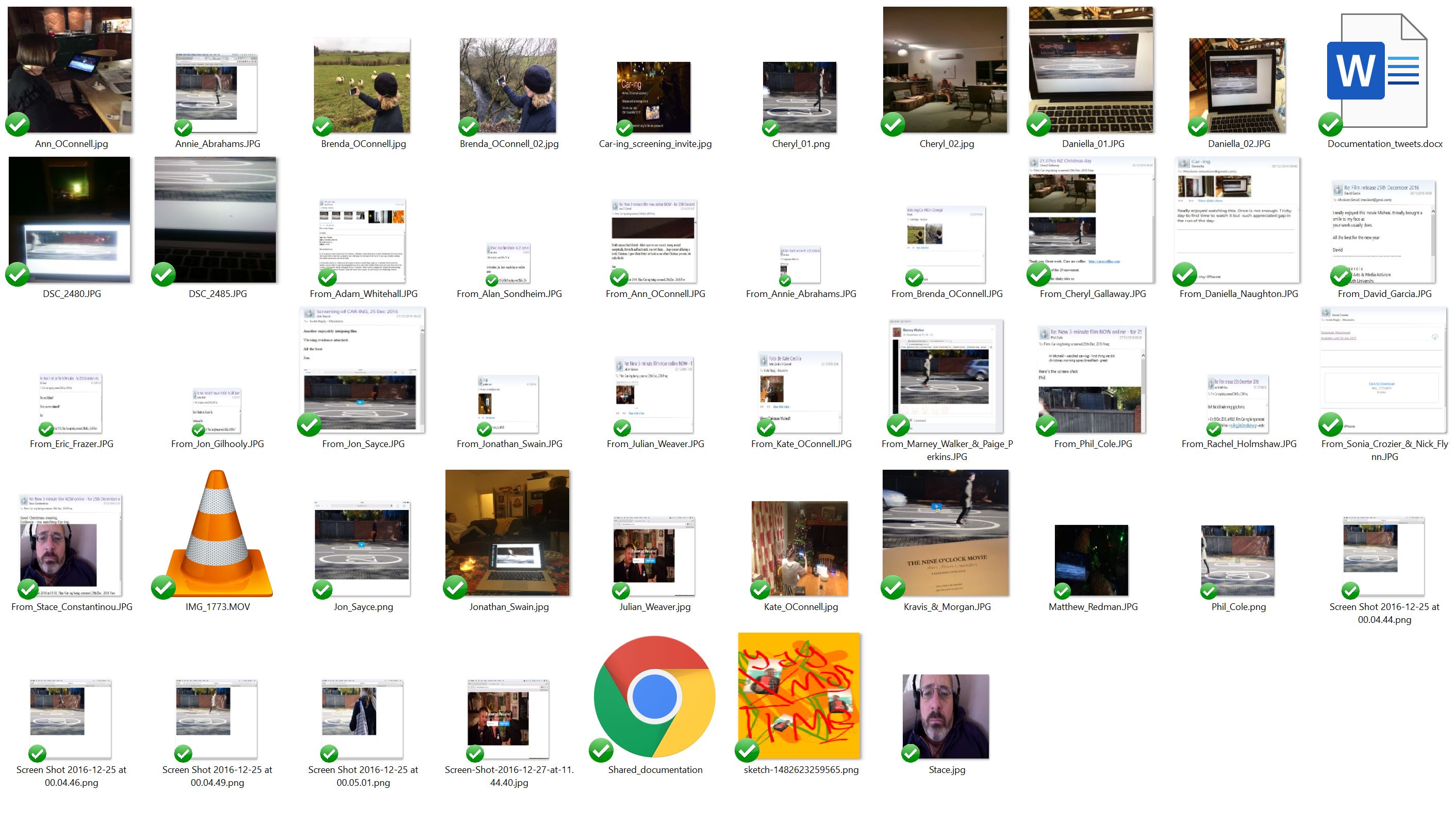Select the Daniella_02.JPG thumbnail

(x=1237, y=86)
